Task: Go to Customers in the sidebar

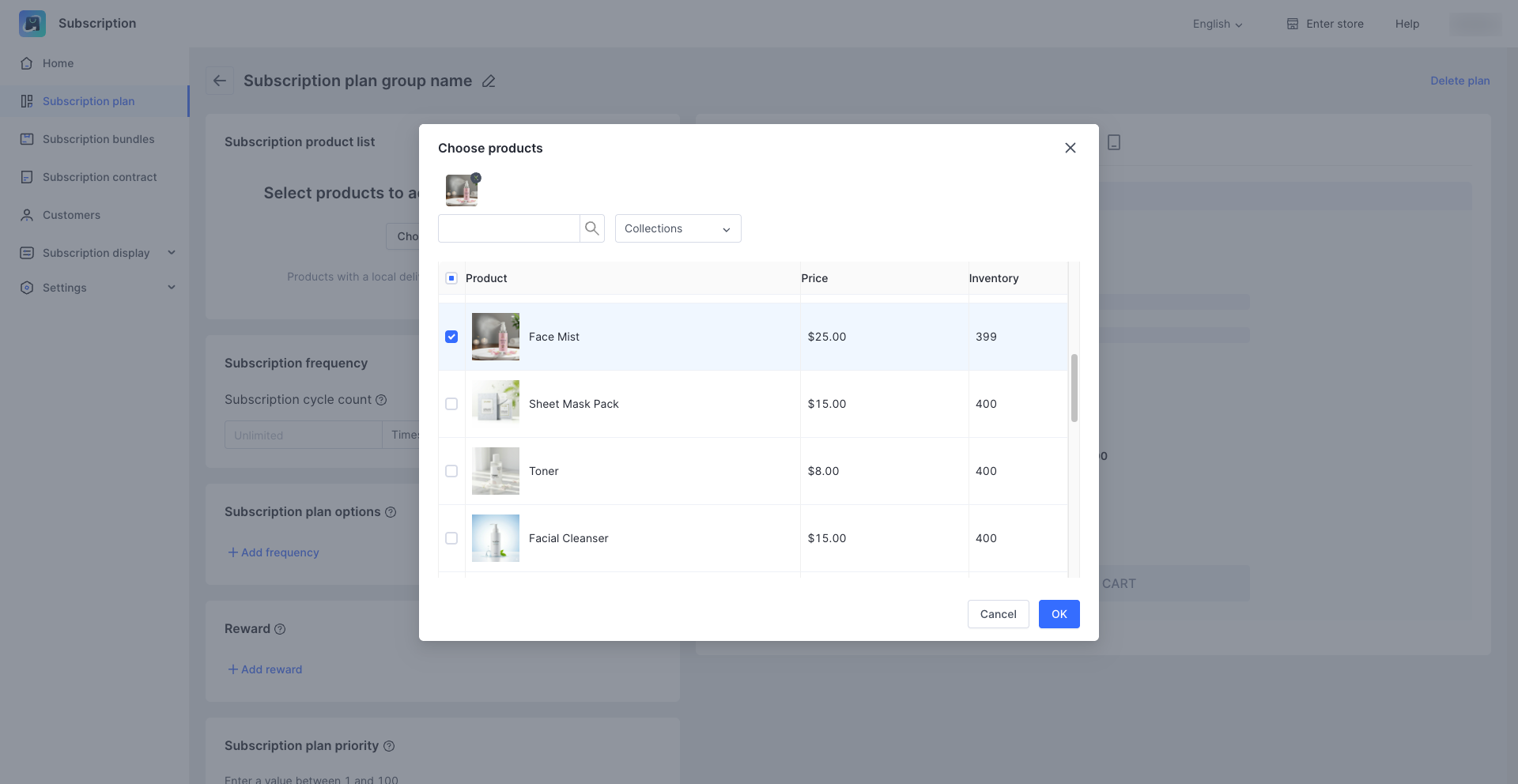Action: click(x=71, y=215)
